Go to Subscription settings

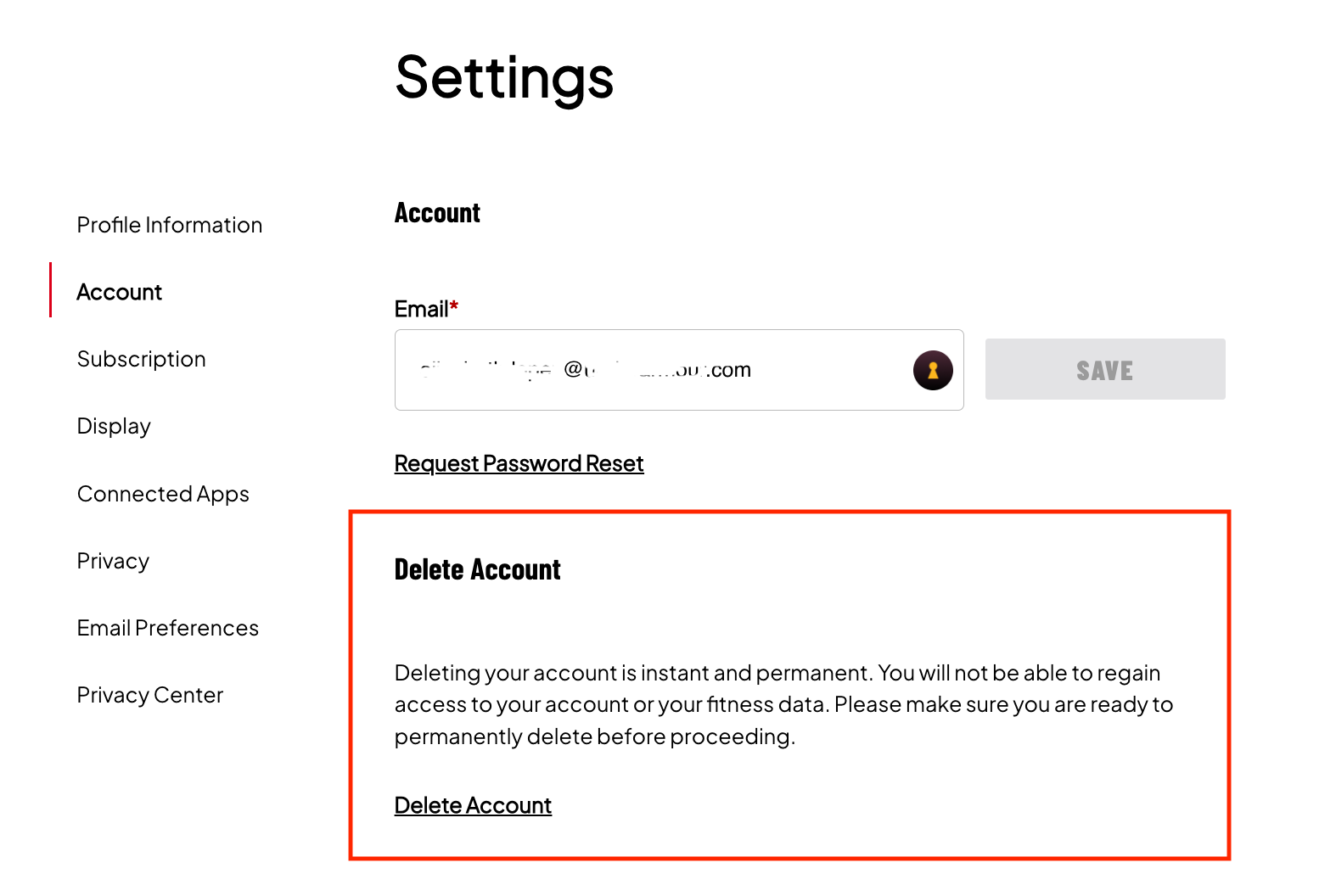click(x=142, y=359)
